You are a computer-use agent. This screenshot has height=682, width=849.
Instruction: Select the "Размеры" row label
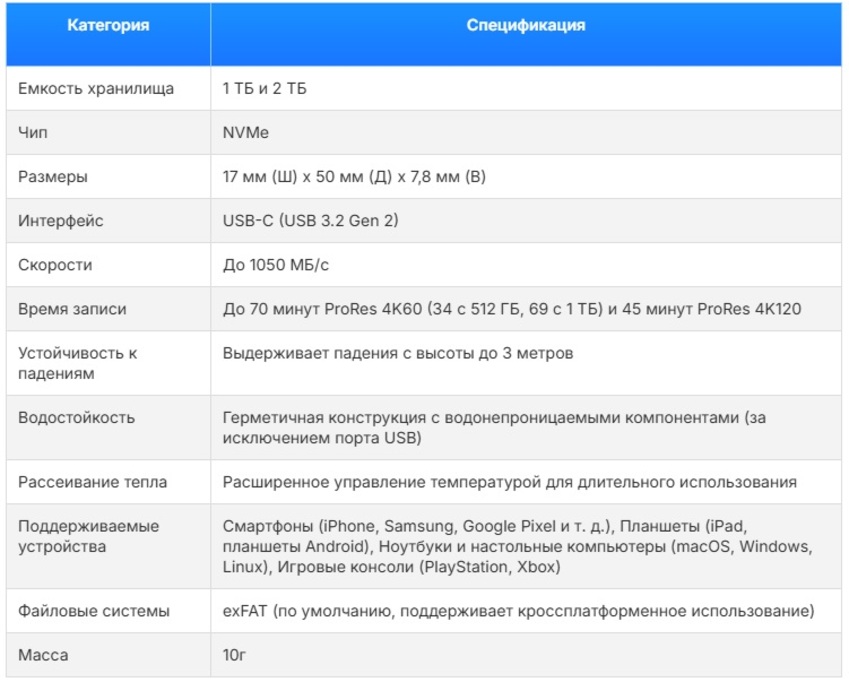point(53,177)
